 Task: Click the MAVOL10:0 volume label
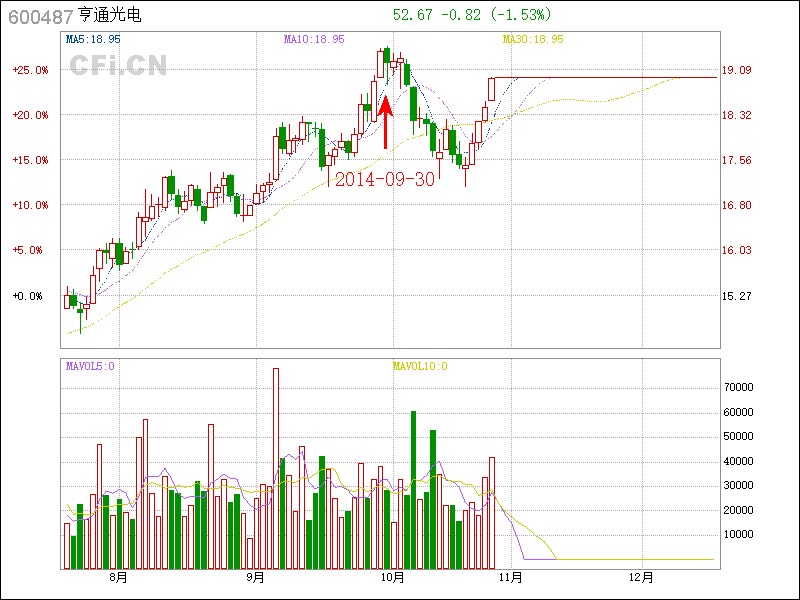(420, 366)
